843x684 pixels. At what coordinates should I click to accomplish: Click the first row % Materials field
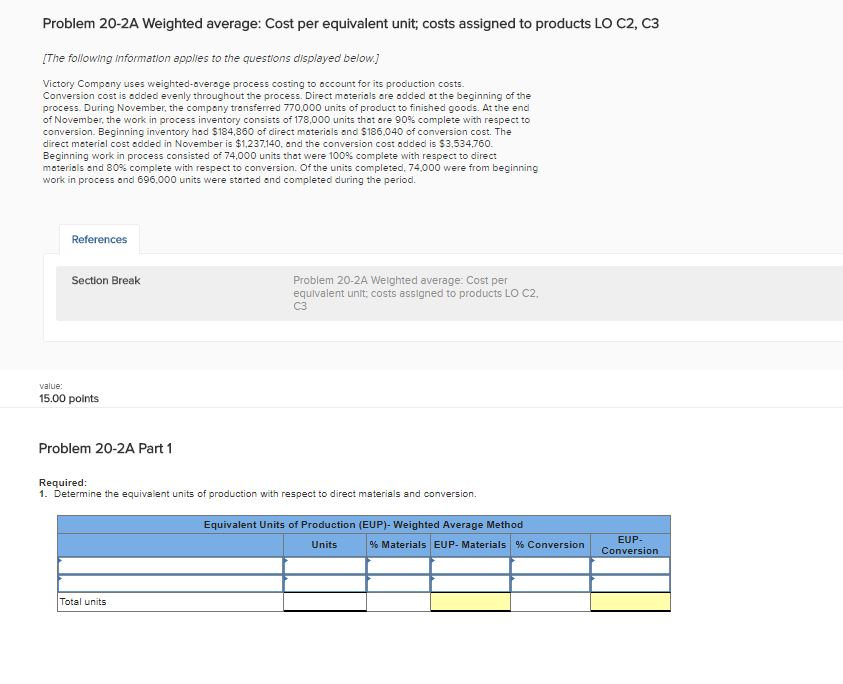[x=397, y=564]
